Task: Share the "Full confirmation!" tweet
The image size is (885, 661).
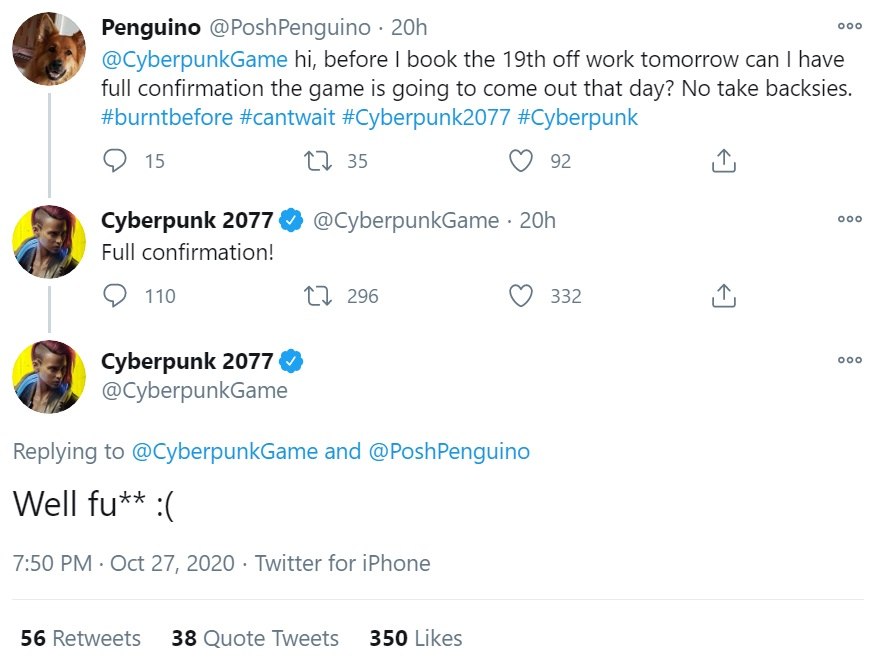Action: tap(723, 296)
